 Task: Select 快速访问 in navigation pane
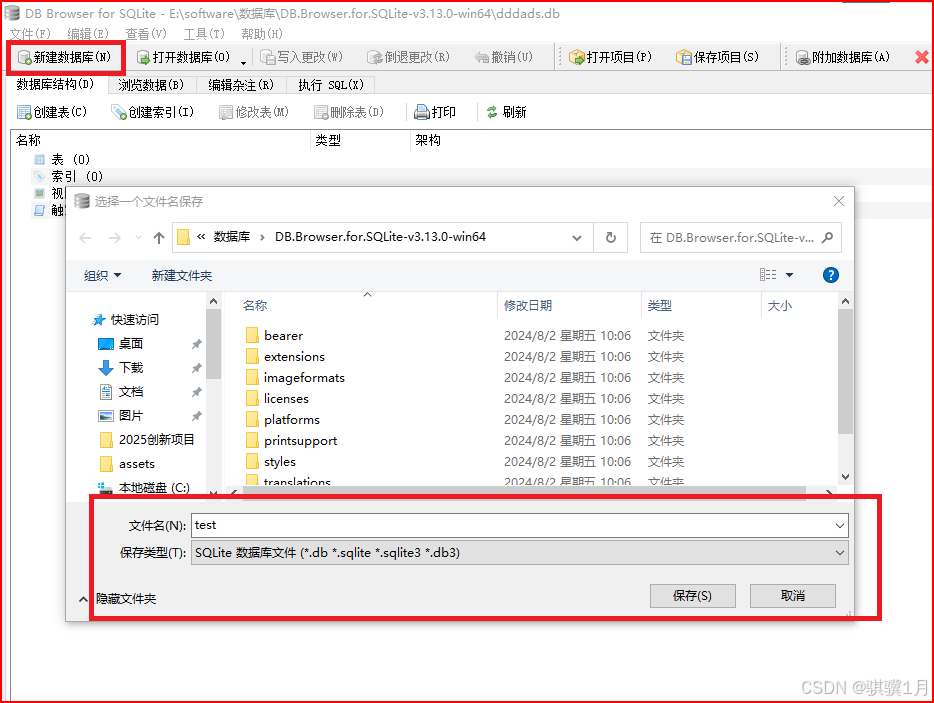[x=126, y=320]
